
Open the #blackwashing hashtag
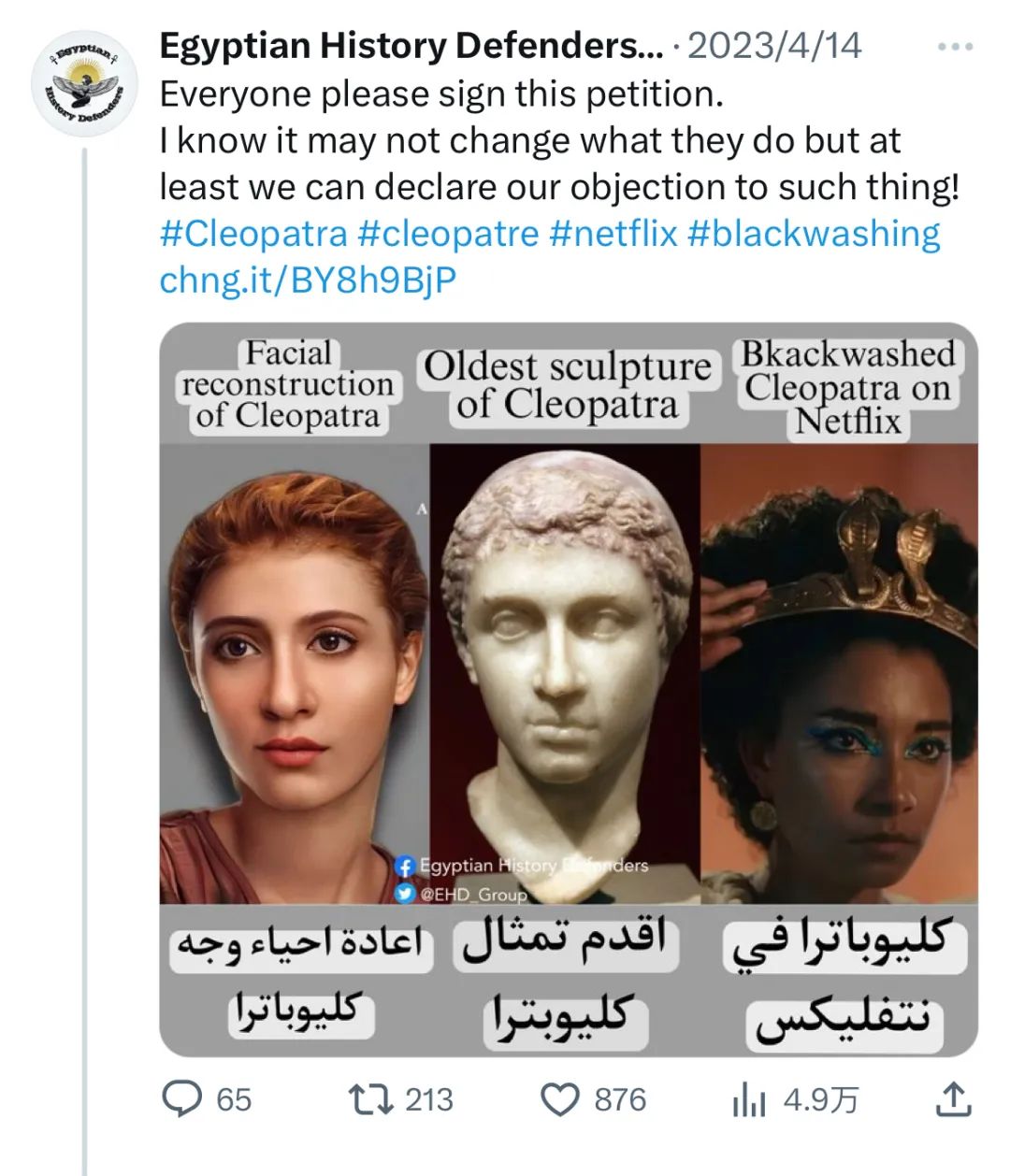814,233
